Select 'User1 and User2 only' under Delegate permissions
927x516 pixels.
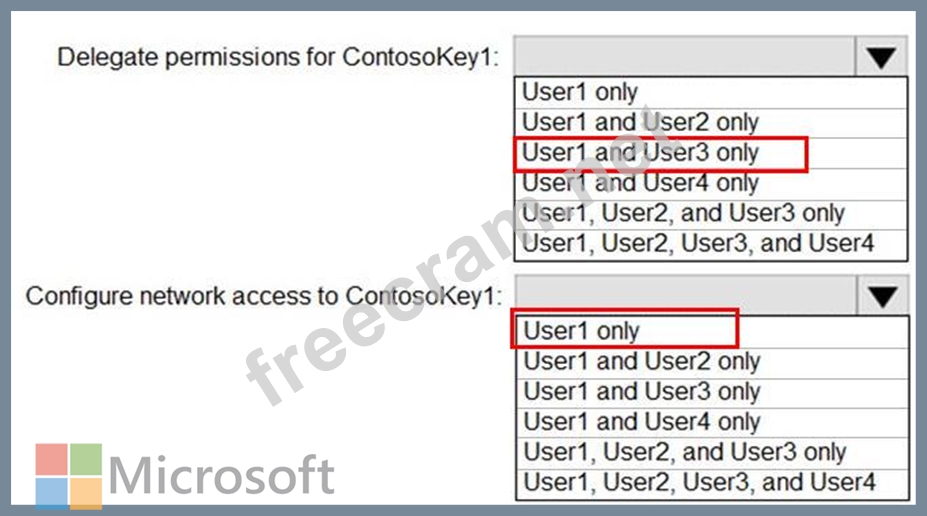640,122
